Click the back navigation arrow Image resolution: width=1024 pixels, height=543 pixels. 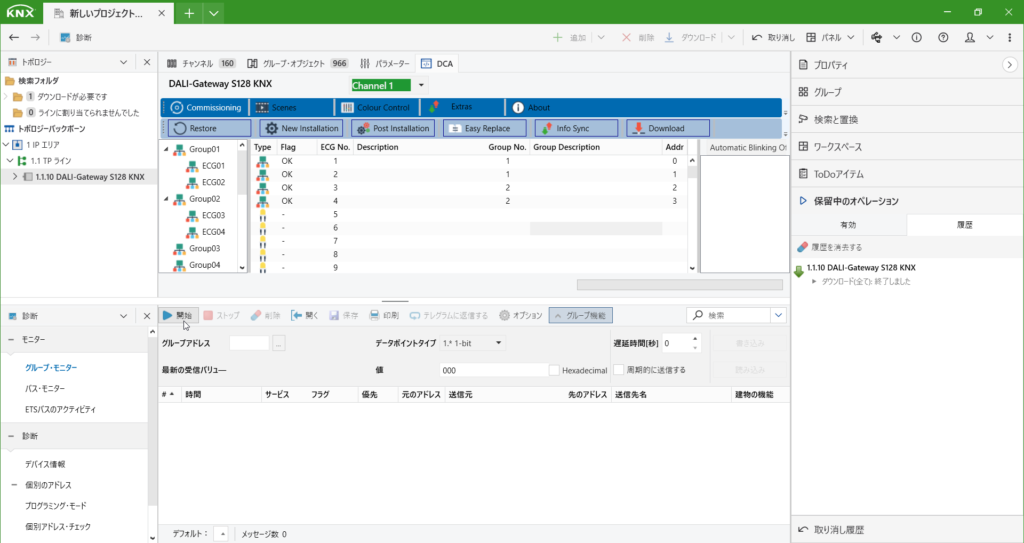14,38
